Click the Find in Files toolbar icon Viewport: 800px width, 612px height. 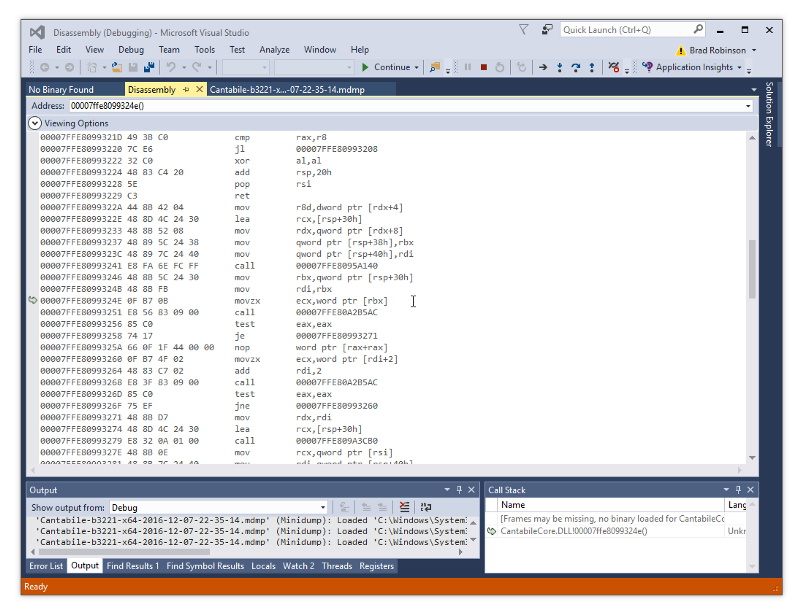[435, 67]
